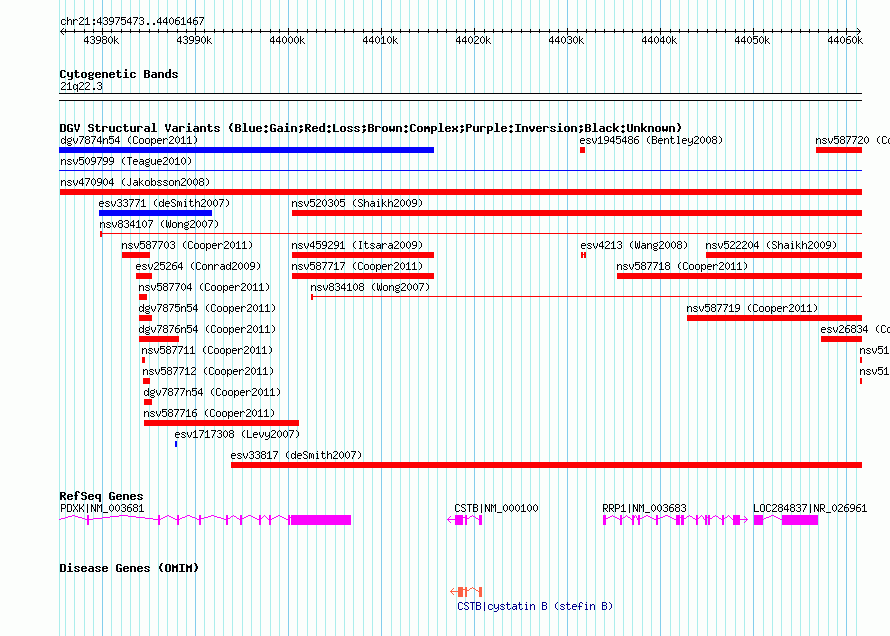
Task: Select the orange CSTB OMIM gene glyph
Action: pyautogui.click(x=466, y=592)
